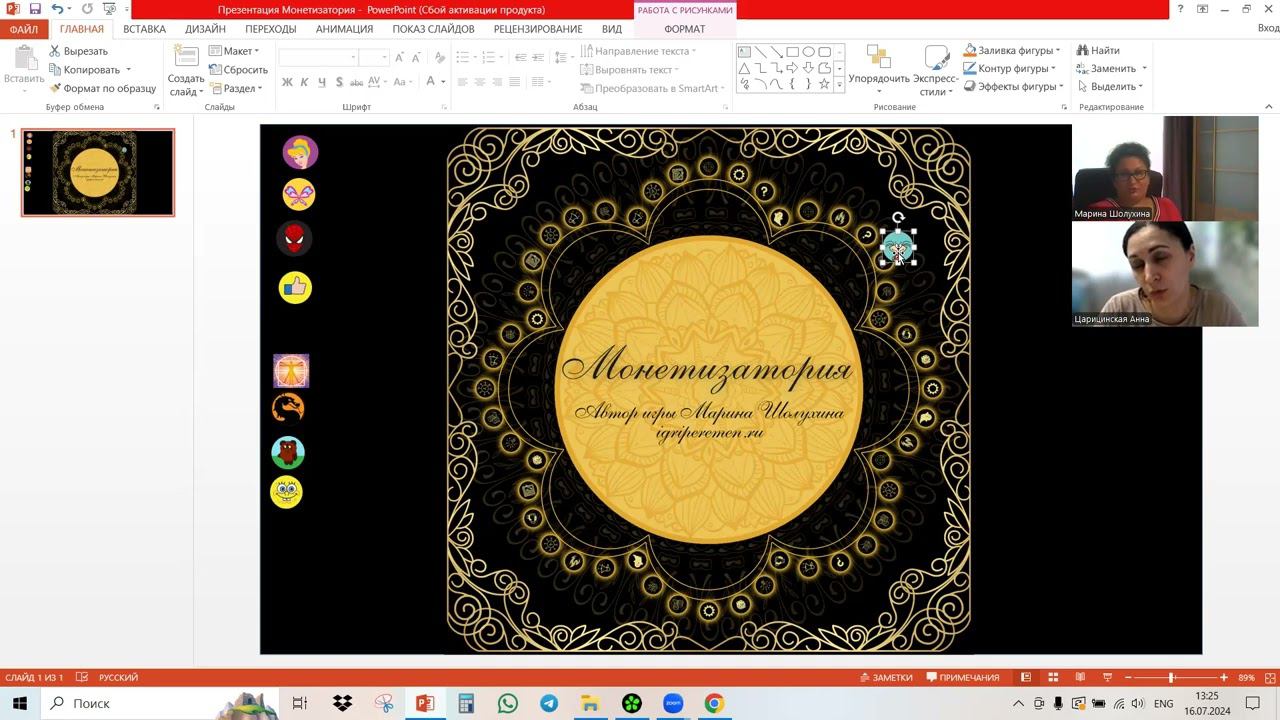This screenshot has height=720, width=1280.
Task: Click Создать слайд new slide button
Action: coord(186,71)
